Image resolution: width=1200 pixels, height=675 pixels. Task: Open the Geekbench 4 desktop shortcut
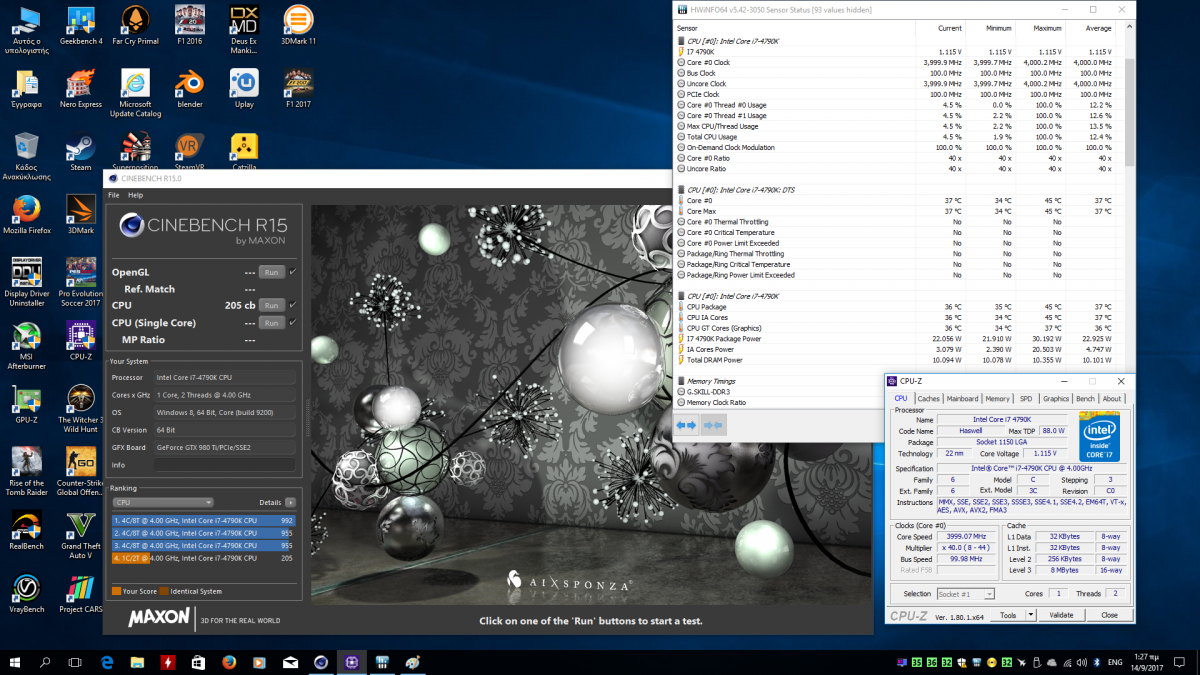(x=80, y=26)
